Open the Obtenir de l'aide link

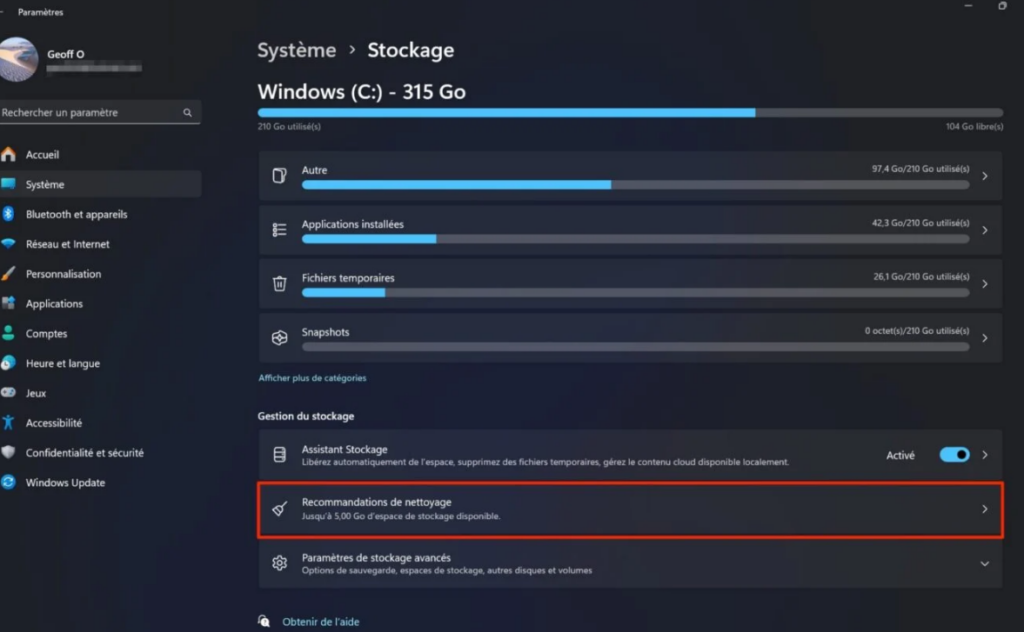tap(320, 622)
